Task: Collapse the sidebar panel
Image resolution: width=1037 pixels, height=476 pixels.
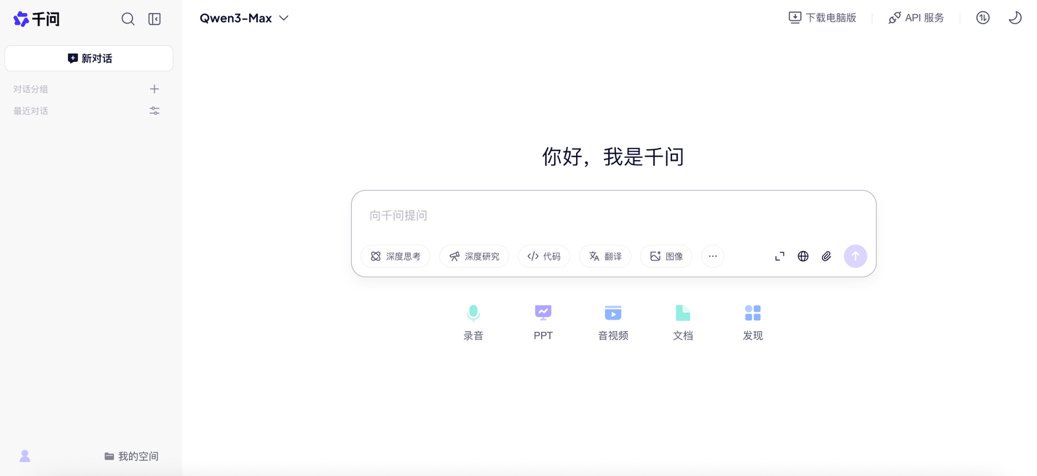Action: 155,19
